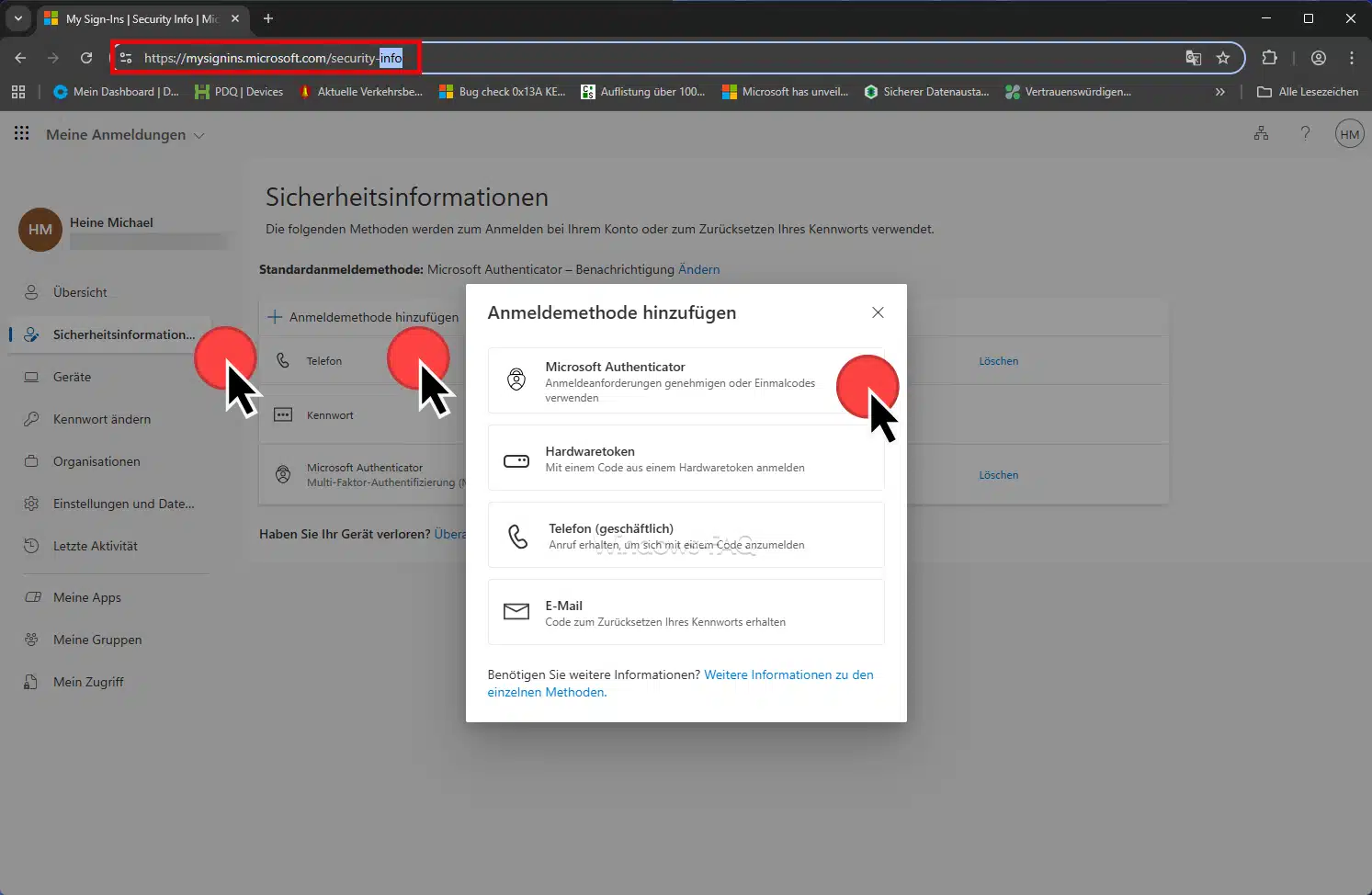
Task: Open the tab search dropdown arrow
Action: (17, 18)
